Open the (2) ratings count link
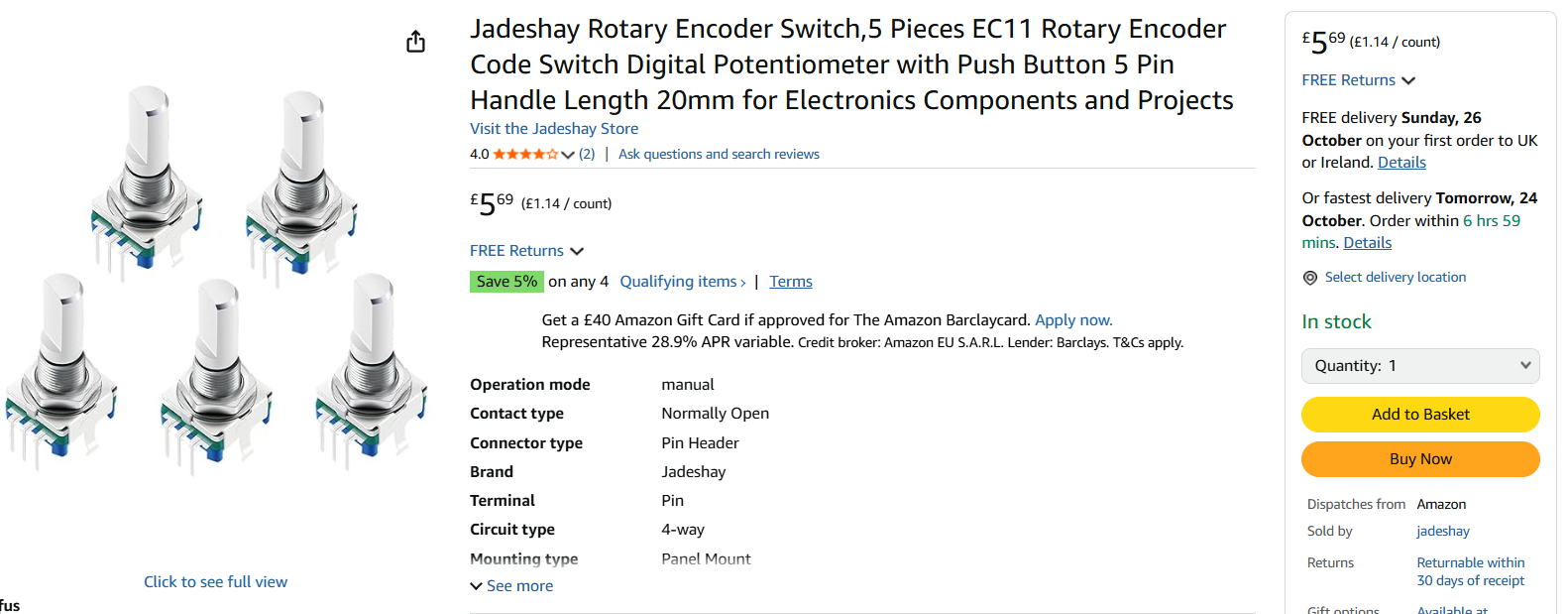This screenshot has height=614, width=1568. [587, 154]
